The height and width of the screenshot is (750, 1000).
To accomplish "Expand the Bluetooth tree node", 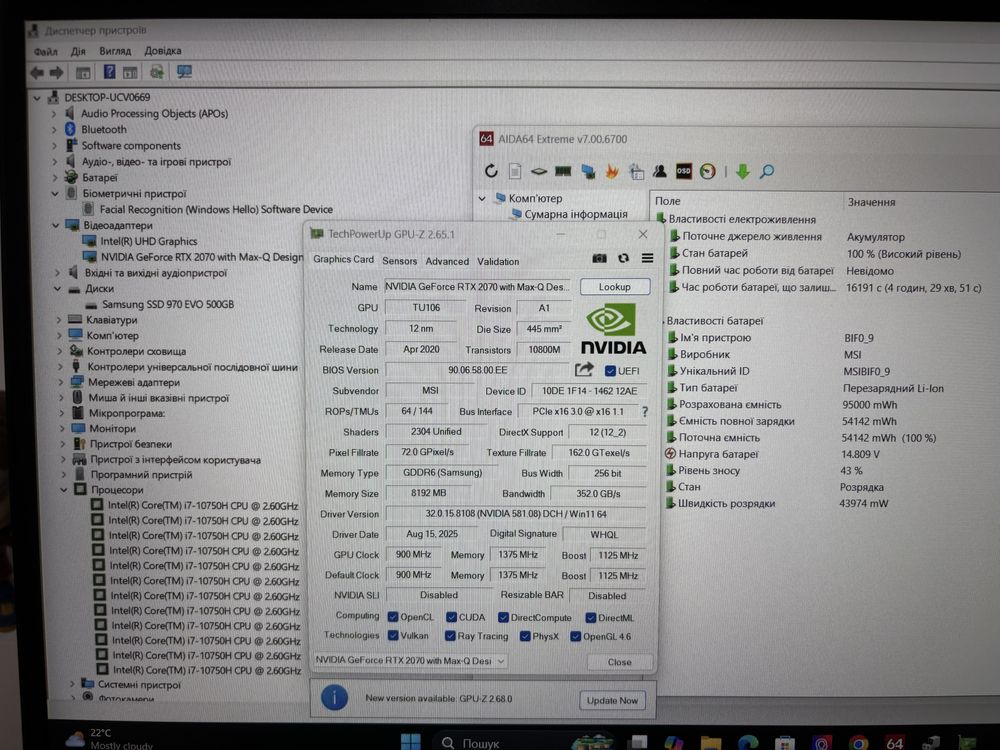I will [55, 129].
